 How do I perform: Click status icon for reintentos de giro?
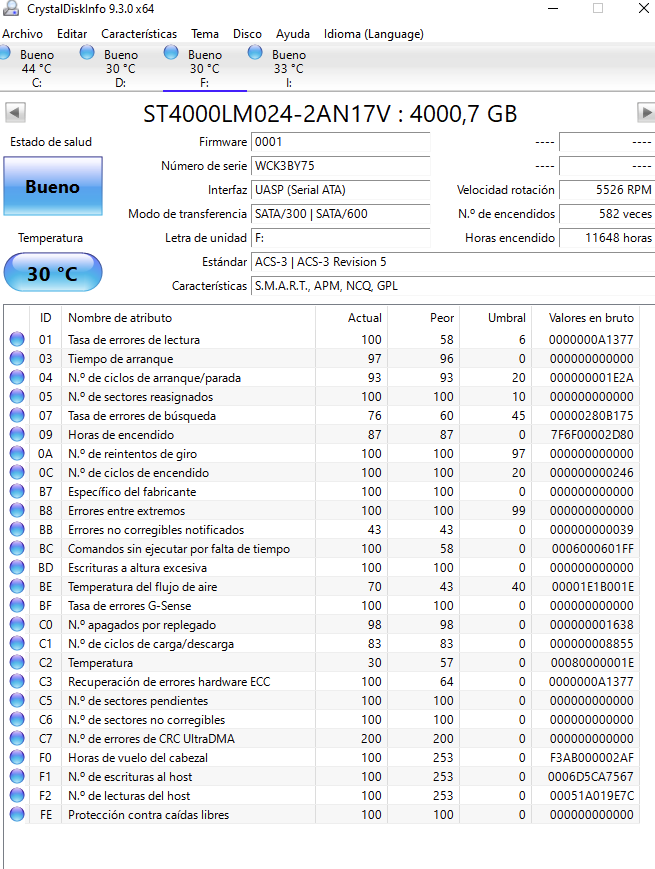coord(17,453)
